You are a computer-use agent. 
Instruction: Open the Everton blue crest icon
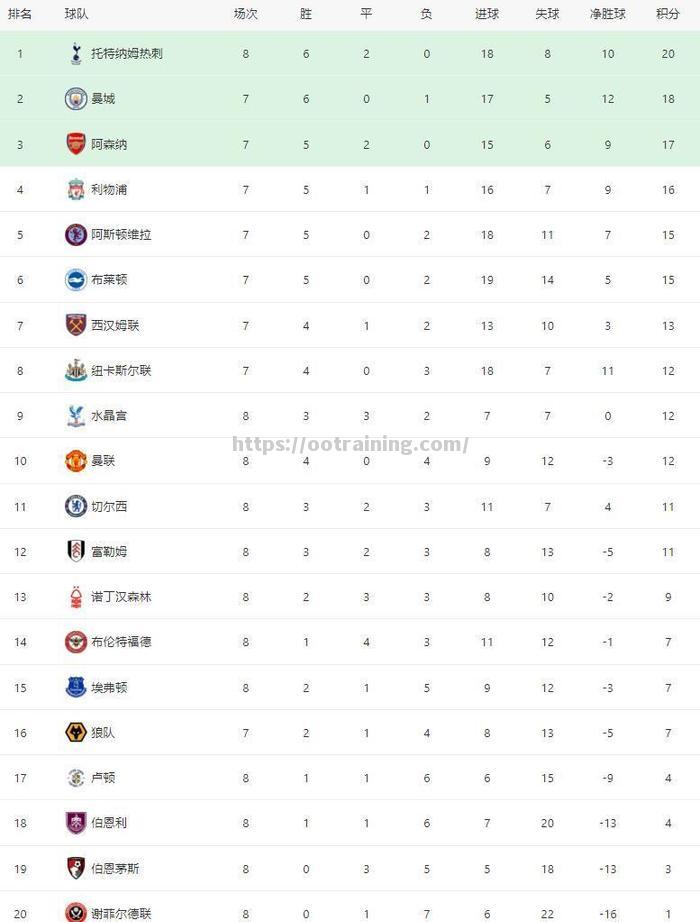click(x=75, y=687)
